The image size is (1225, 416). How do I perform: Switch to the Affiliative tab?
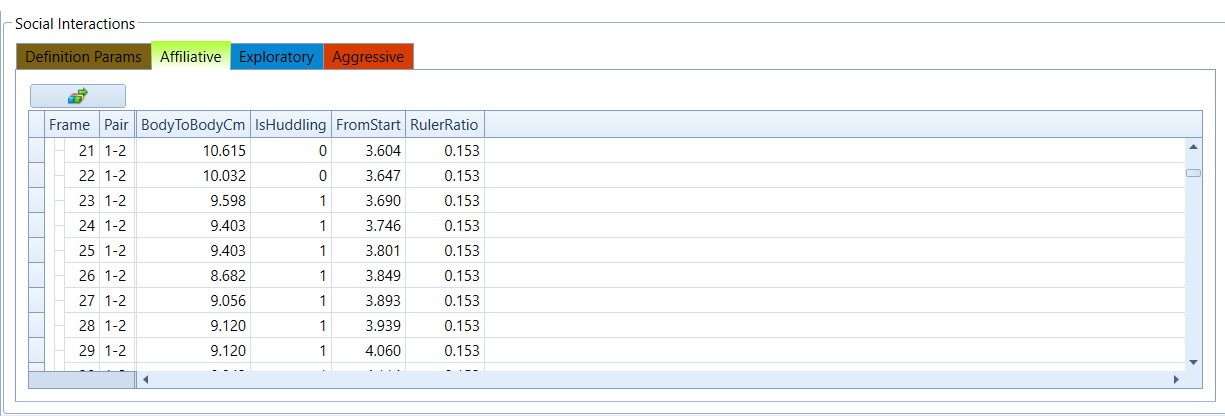point(190,57)
